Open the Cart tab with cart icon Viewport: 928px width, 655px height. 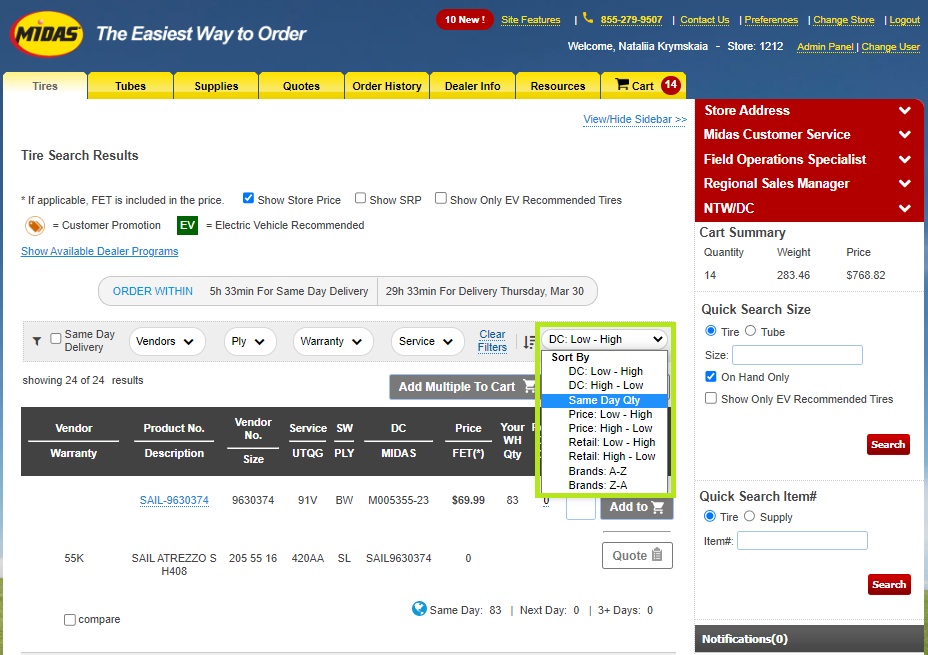pos(643,86)
